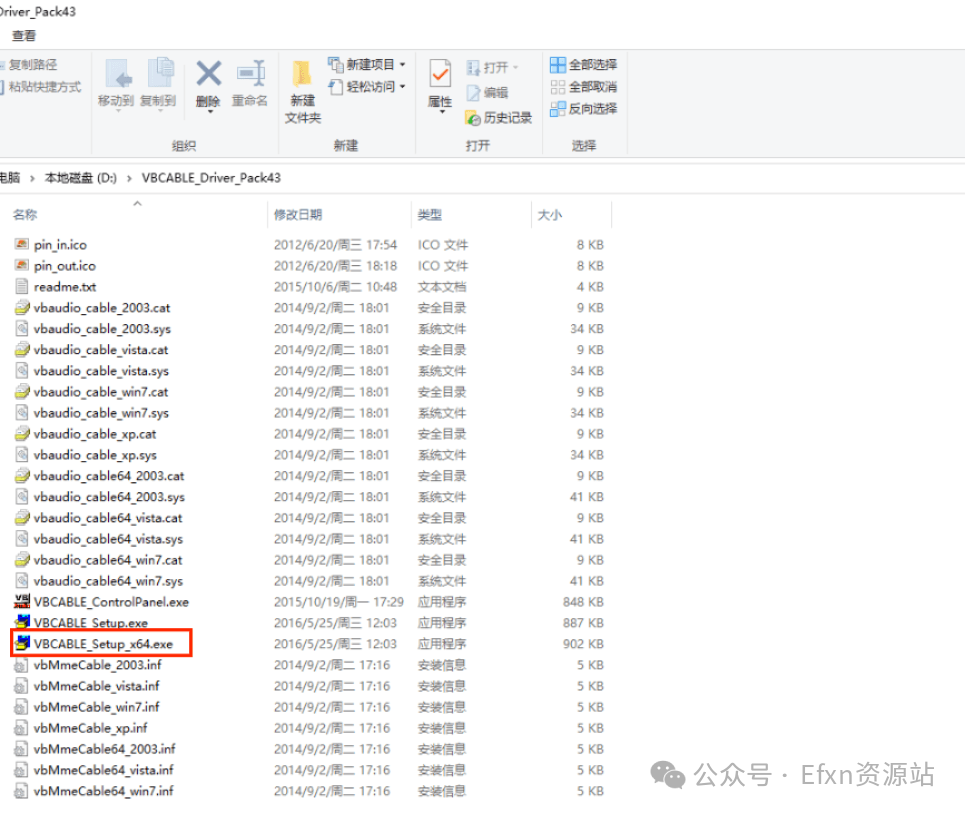Select the 删除 (Delete) icon in the ribbon
This screenshot has width=965, height=813.
(208, 80)
